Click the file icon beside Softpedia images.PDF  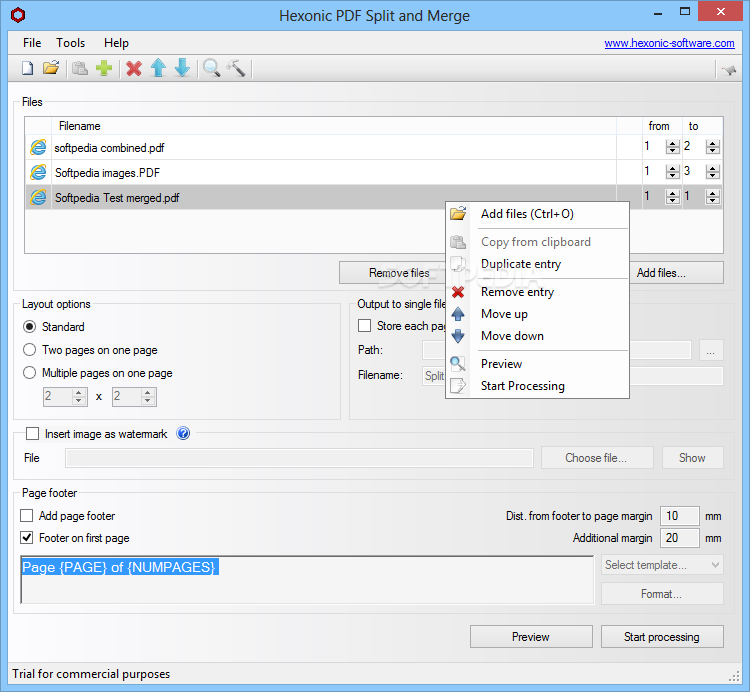pyautogui.click(x=38, y=172)
